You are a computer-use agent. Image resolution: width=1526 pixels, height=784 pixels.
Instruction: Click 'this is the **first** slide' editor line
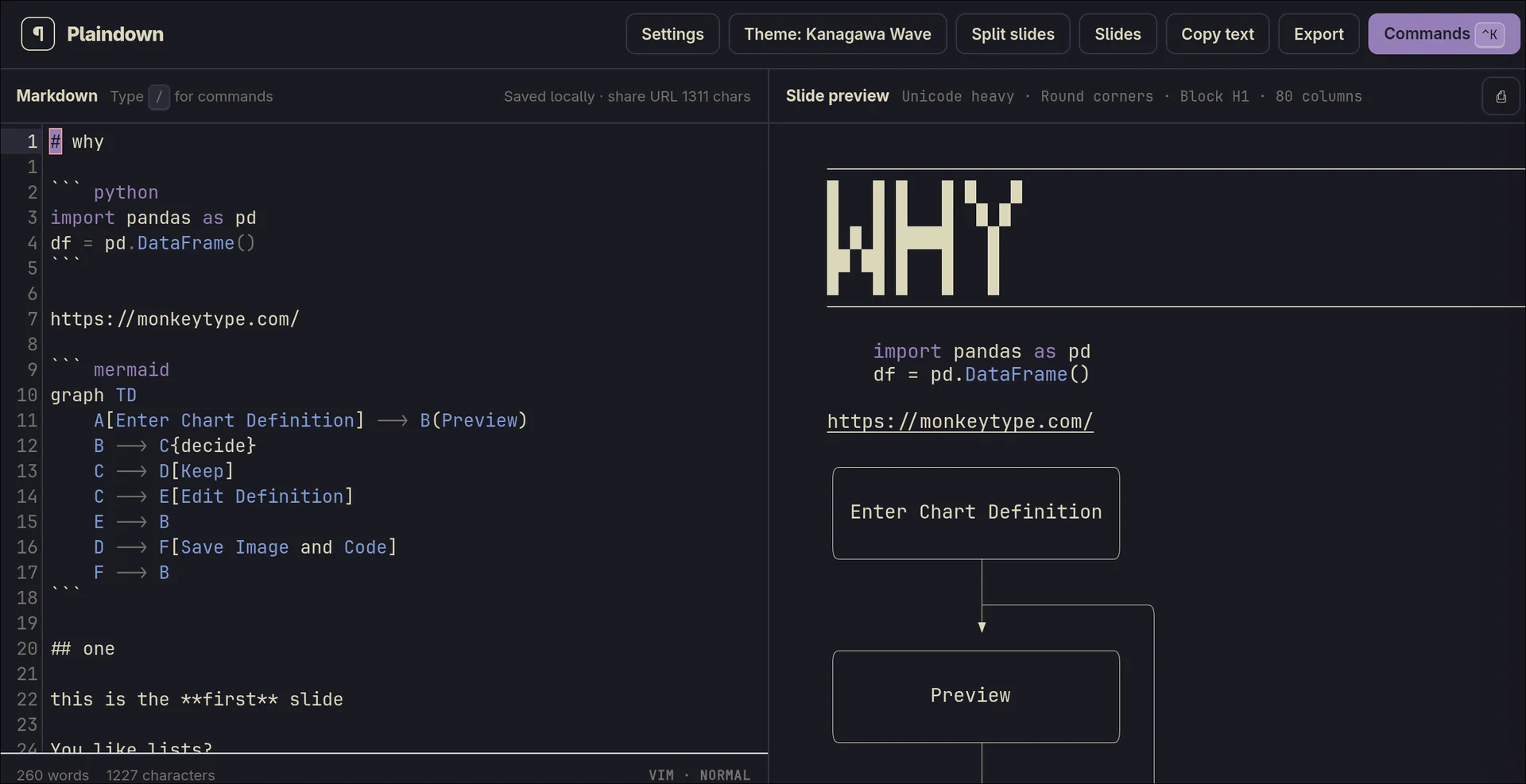click(x=196, y=700)
